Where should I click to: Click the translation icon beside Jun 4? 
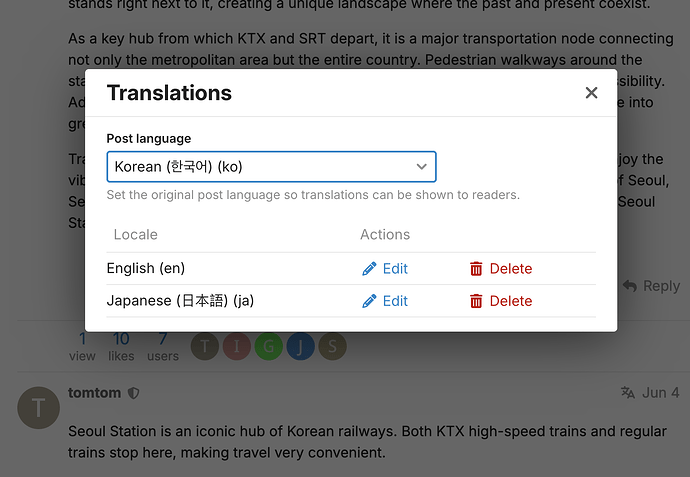tap(628, 393)
